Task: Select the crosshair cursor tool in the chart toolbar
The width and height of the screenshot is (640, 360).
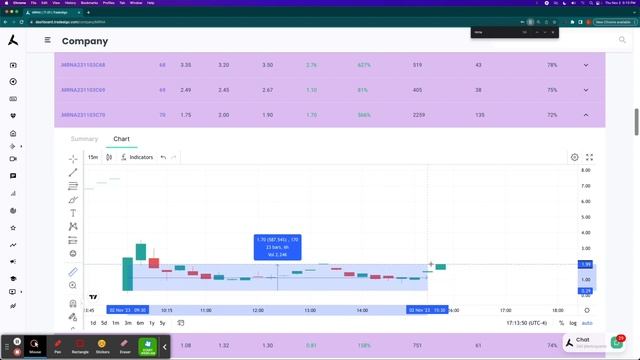Action: point(73,159)
